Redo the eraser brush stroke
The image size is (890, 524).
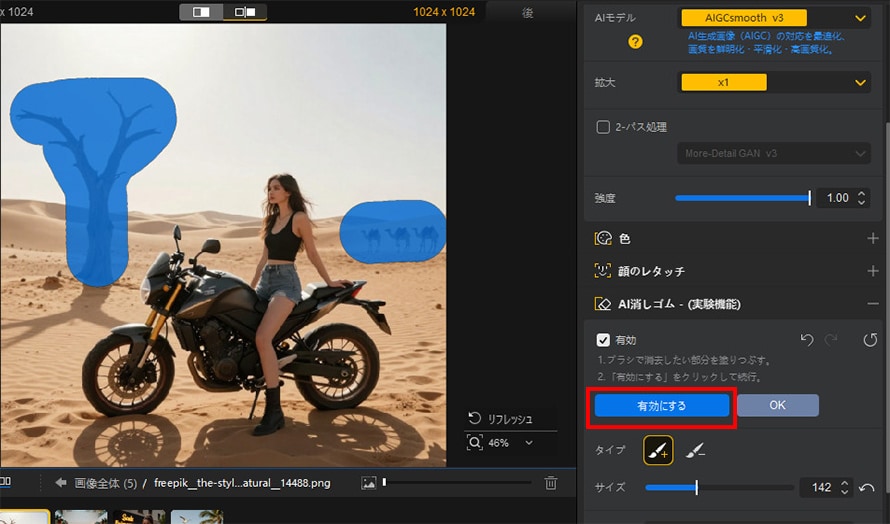pyautogui.click(x=831, y=339)
